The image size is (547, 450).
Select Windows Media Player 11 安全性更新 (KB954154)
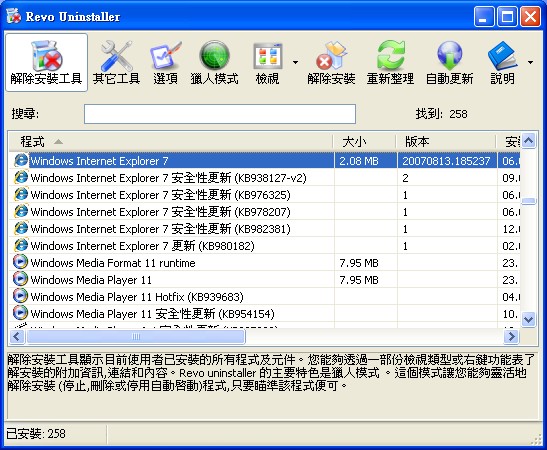(264, 314)
